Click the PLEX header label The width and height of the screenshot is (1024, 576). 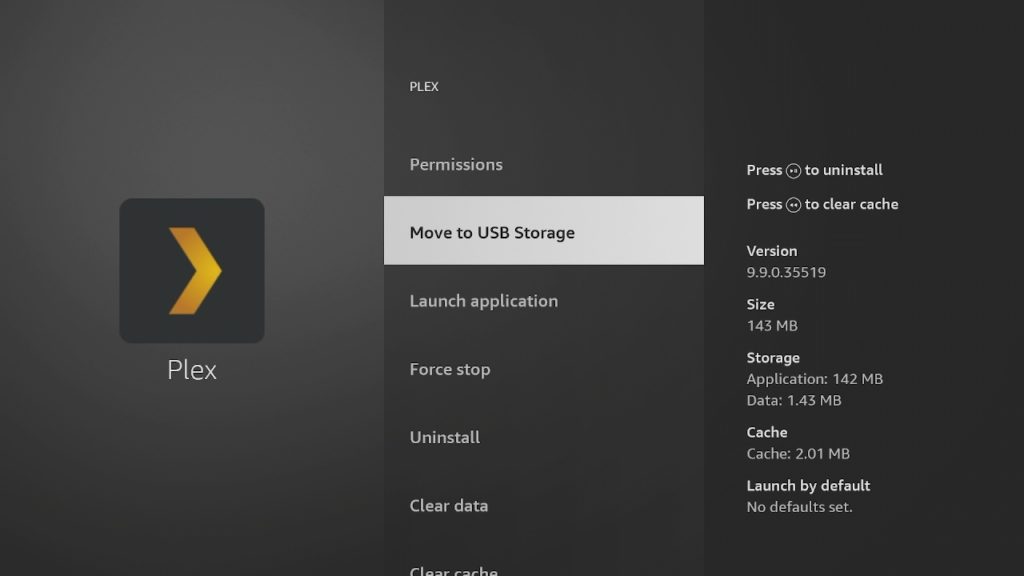[424, 87]
